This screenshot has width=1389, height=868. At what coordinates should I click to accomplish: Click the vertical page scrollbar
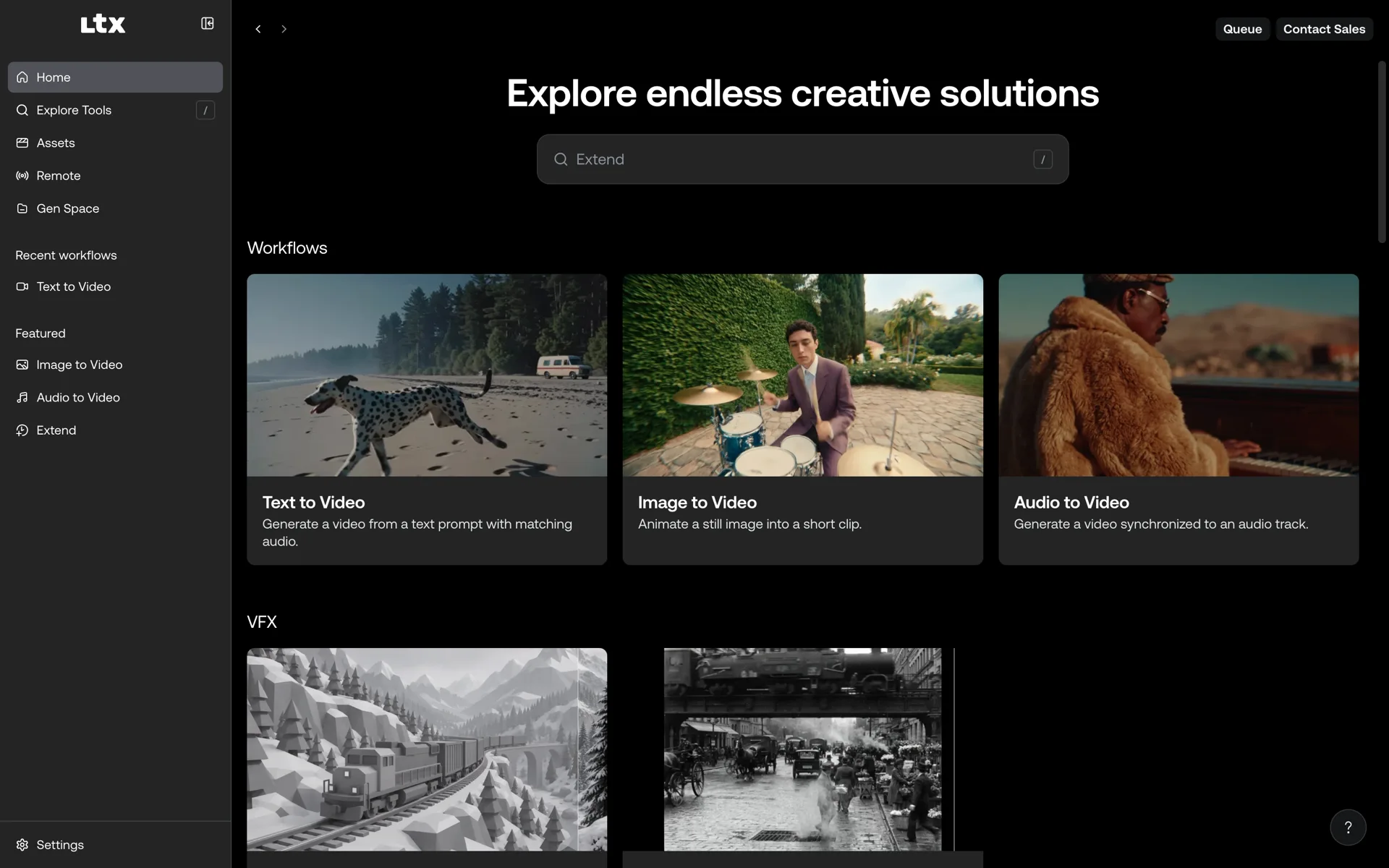coord(1382,152)
